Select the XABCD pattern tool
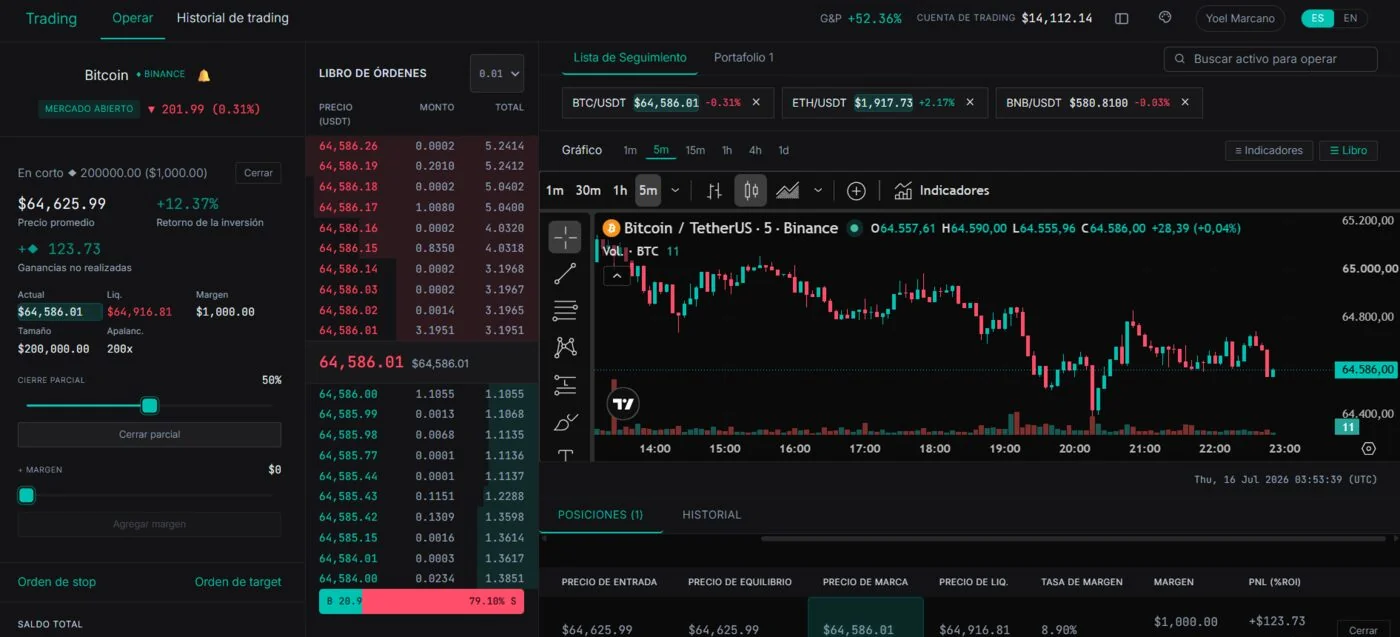The image size is (1400, 637). 565,347
